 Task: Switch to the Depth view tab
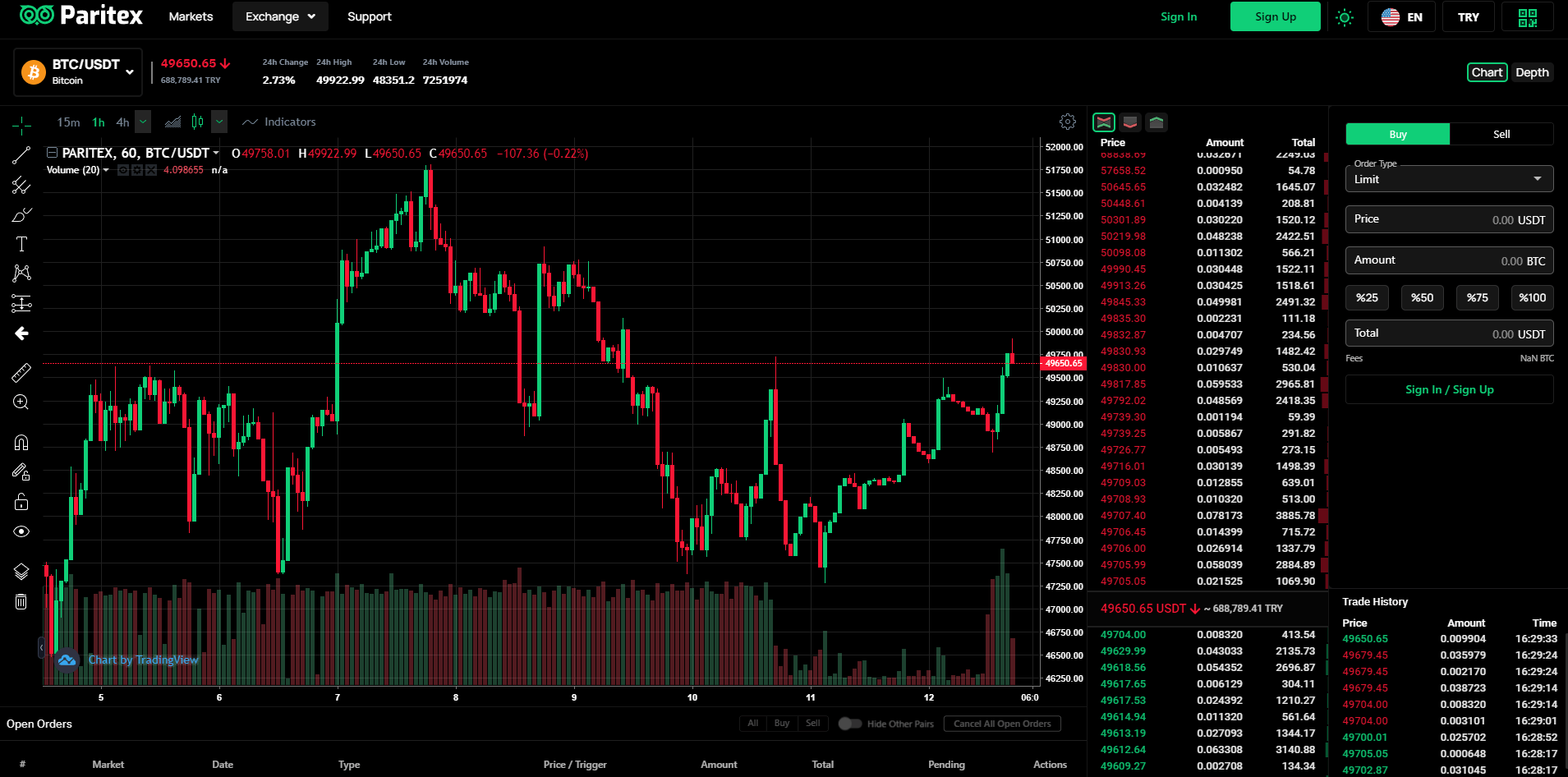1532,72
